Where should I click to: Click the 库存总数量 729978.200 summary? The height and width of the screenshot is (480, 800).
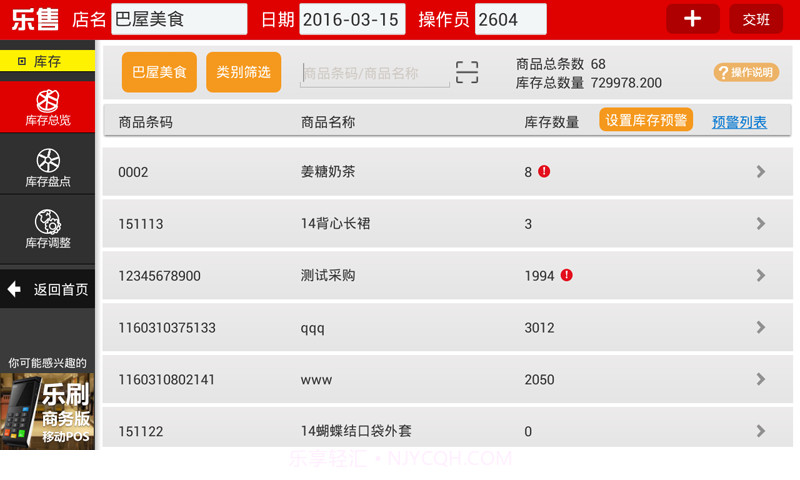[589, 83]
